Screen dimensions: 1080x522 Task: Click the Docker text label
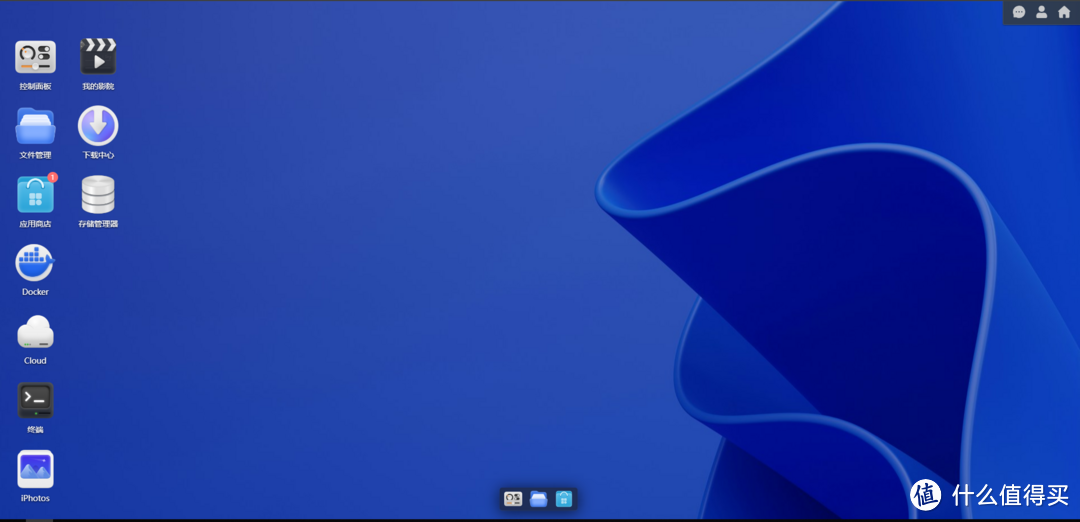pyautogui.click(x=35, y=292)
